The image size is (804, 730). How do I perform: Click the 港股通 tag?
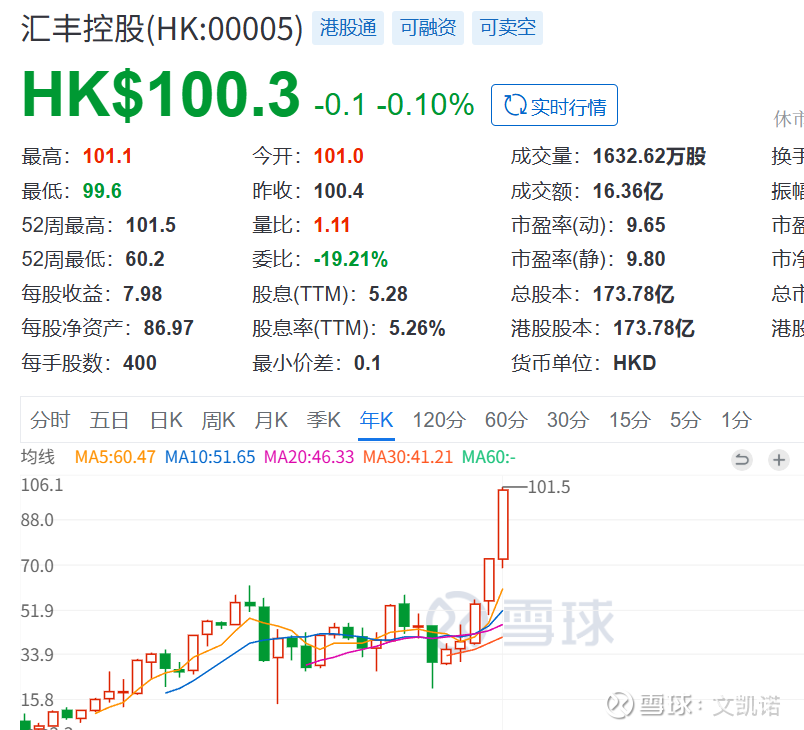(348, 28)
